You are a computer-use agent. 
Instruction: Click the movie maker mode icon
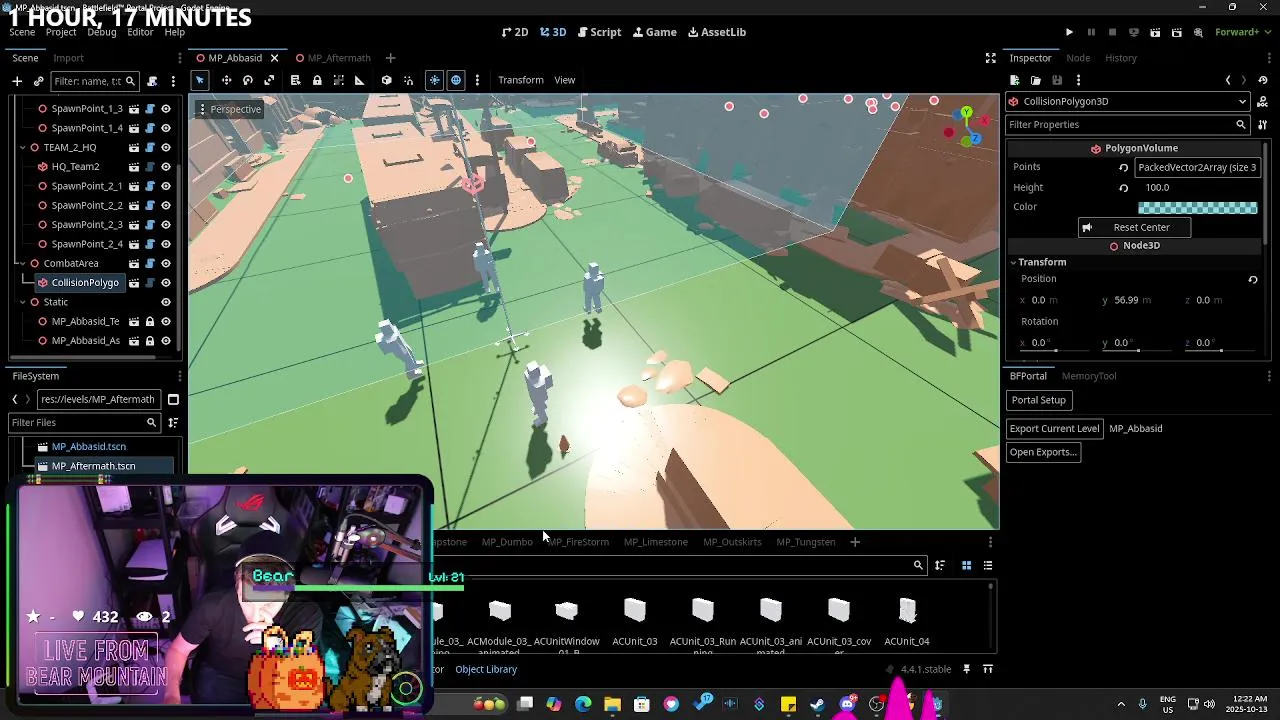(1198, 32)
